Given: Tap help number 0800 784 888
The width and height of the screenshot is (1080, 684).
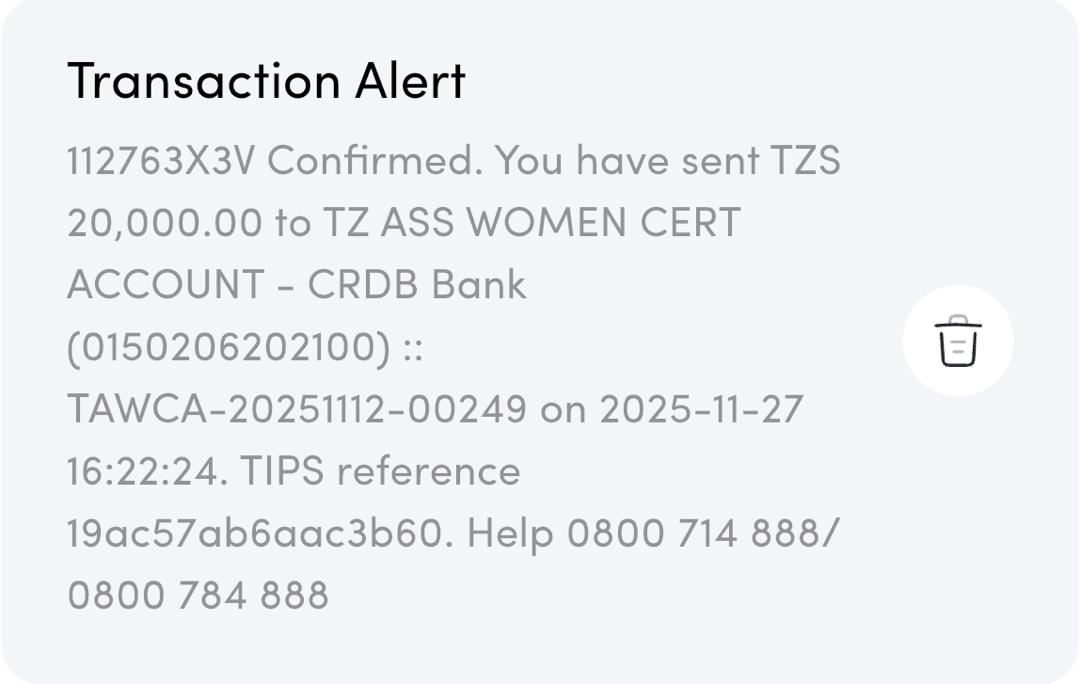Looking at the screenshot, I should 198,595.
